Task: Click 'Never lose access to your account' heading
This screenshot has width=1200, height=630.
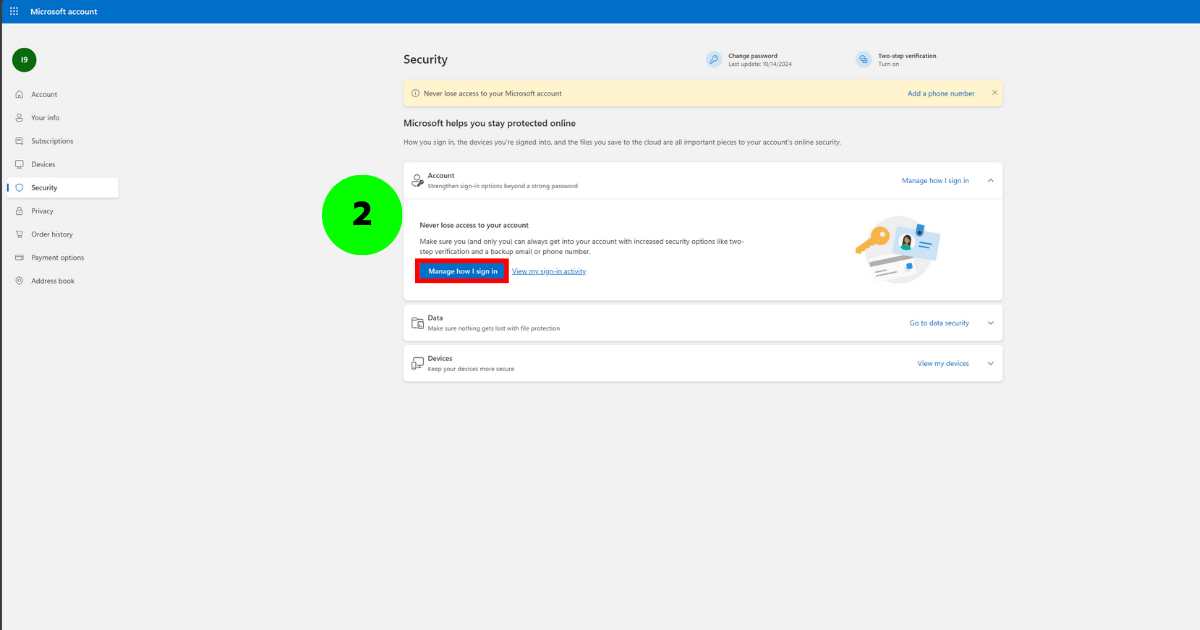Action: [x=474, y=225]
